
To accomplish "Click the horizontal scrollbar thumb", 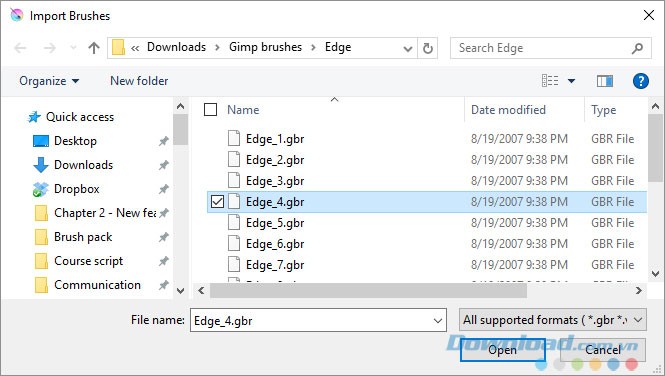I will click(x=368, y=291).
